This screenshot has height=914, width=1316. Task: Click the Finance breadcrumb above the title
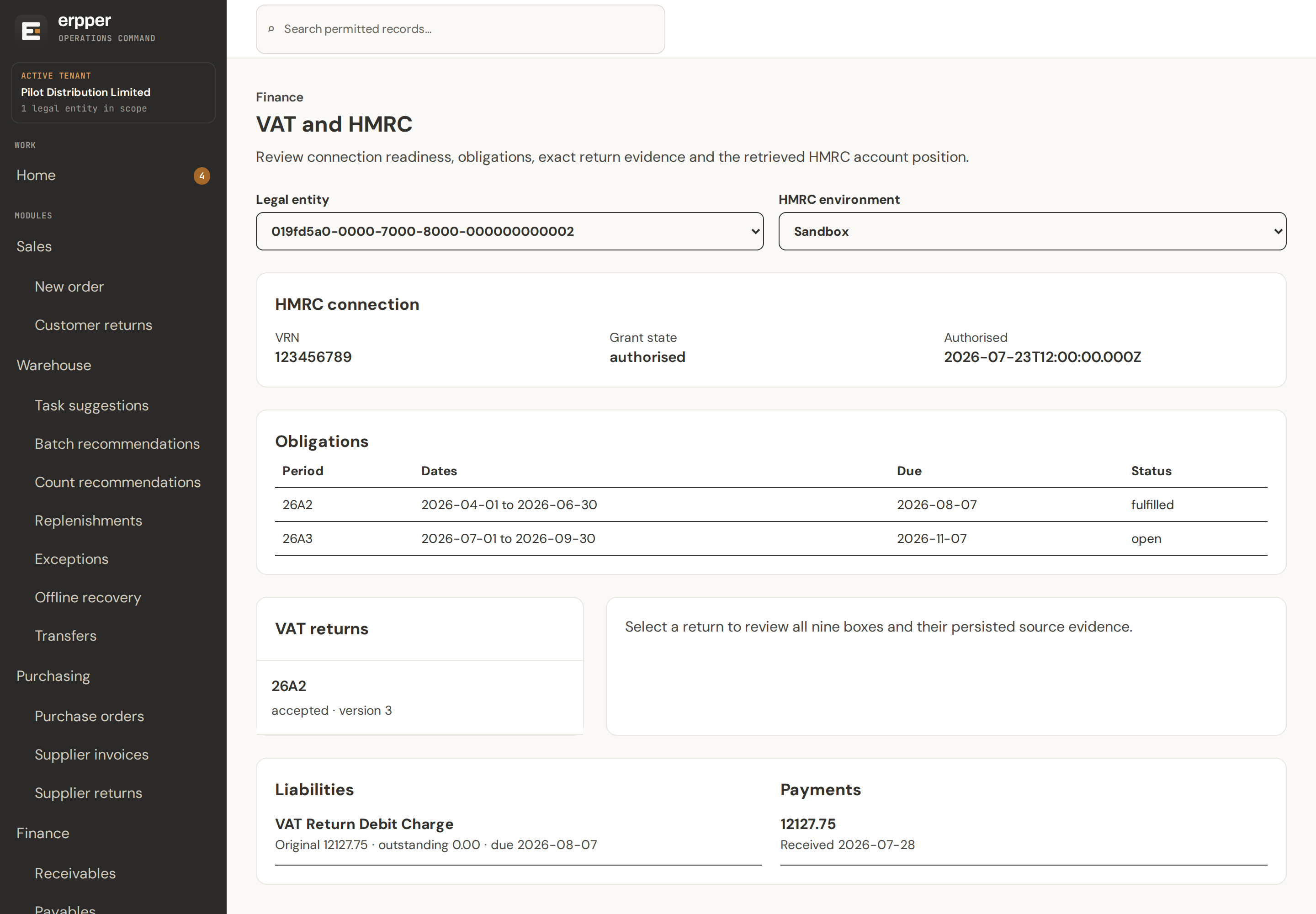pos(280,97)
